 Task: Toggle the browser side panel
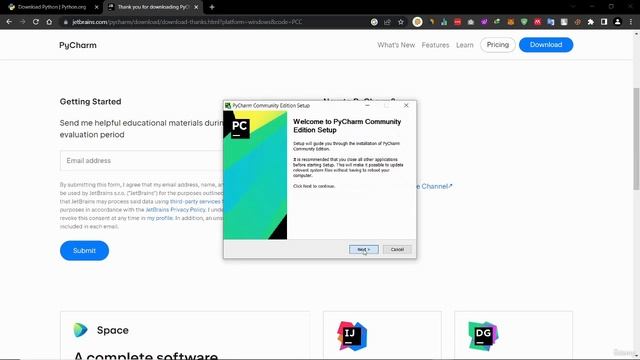click(x=604, y=22)
